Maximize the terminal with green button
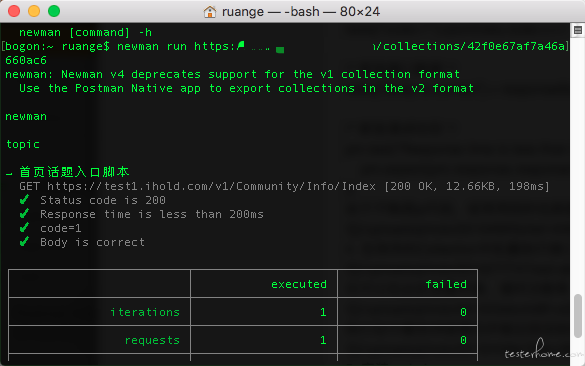The height and width of the screenshot is (366, 585). tap(54, 11)
